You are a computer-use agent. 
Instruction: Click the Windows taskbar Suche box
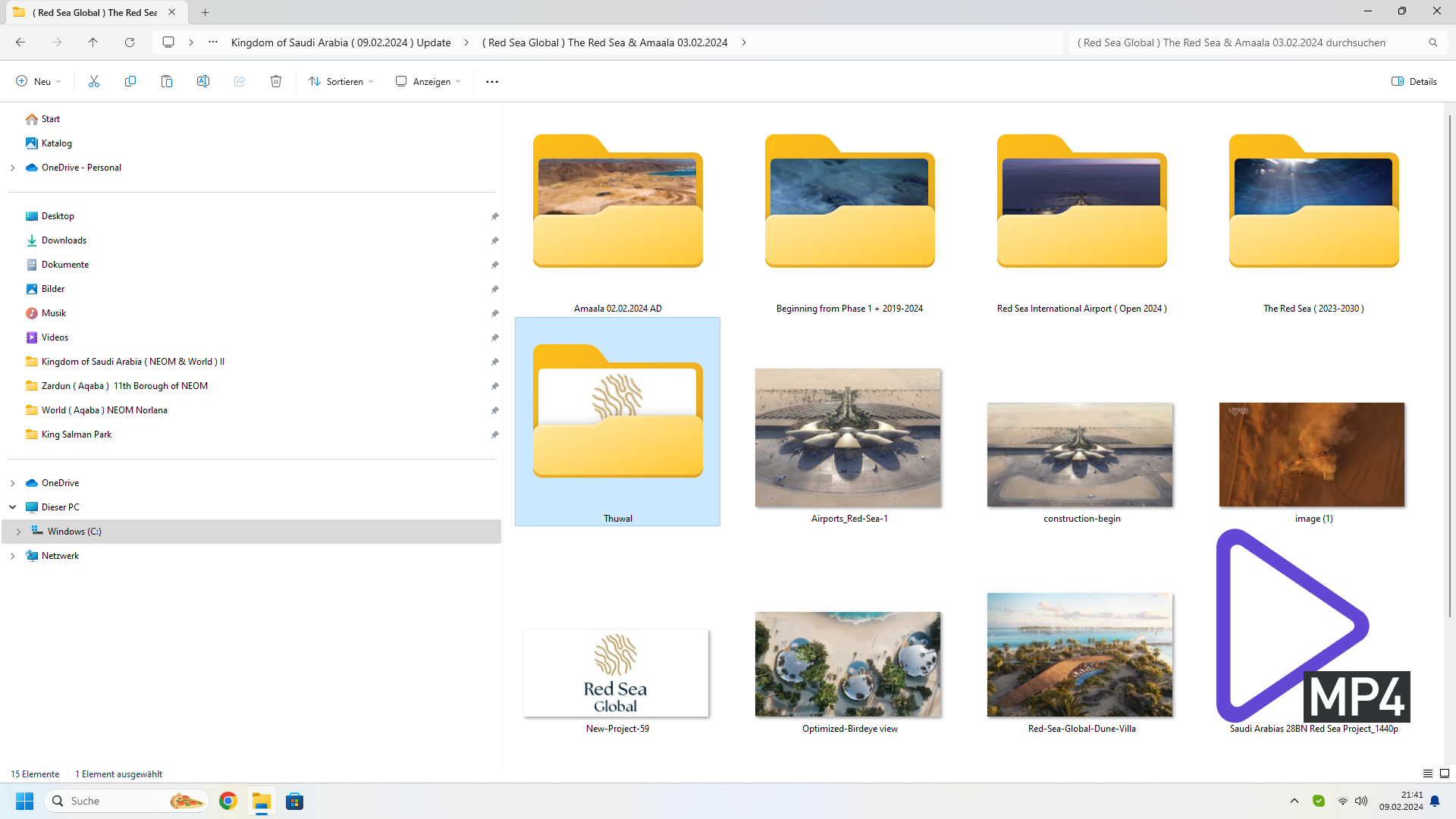click(127, 801)
